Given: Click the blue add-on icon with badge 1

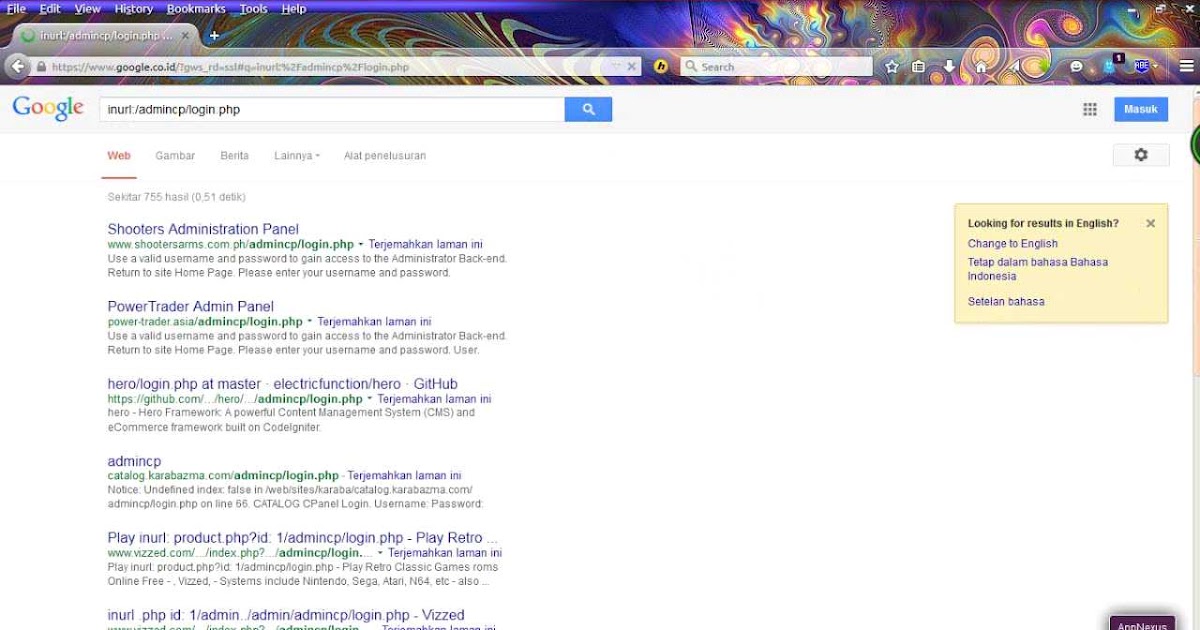Looking at the screenshot, I should pyautogui.click(x=1108, y=67).
